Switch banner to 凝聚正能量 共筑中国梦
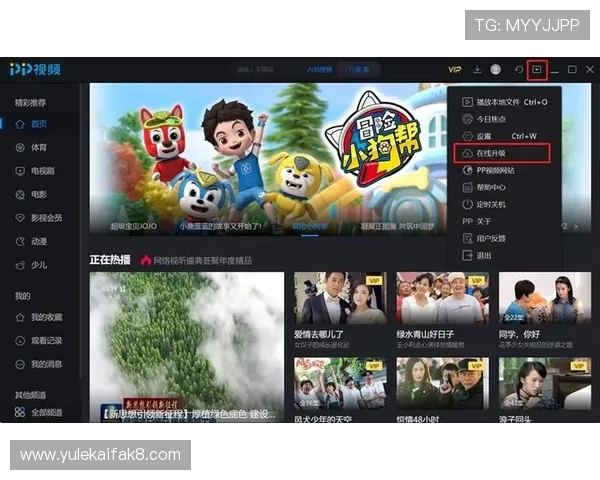The width and height of the screenshot is (600, 480). (x=398, y=226)
